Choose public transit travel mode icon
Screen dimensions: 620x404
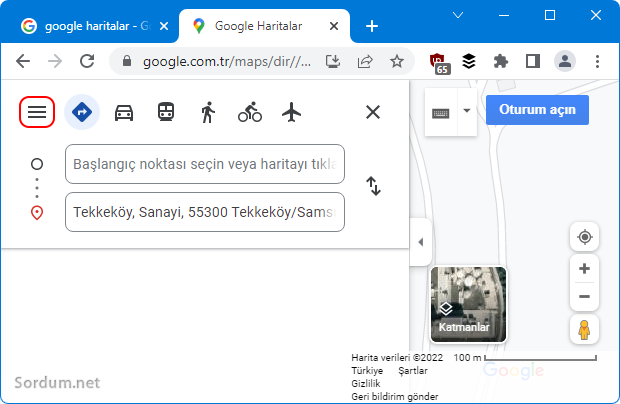tap(166, 112)
